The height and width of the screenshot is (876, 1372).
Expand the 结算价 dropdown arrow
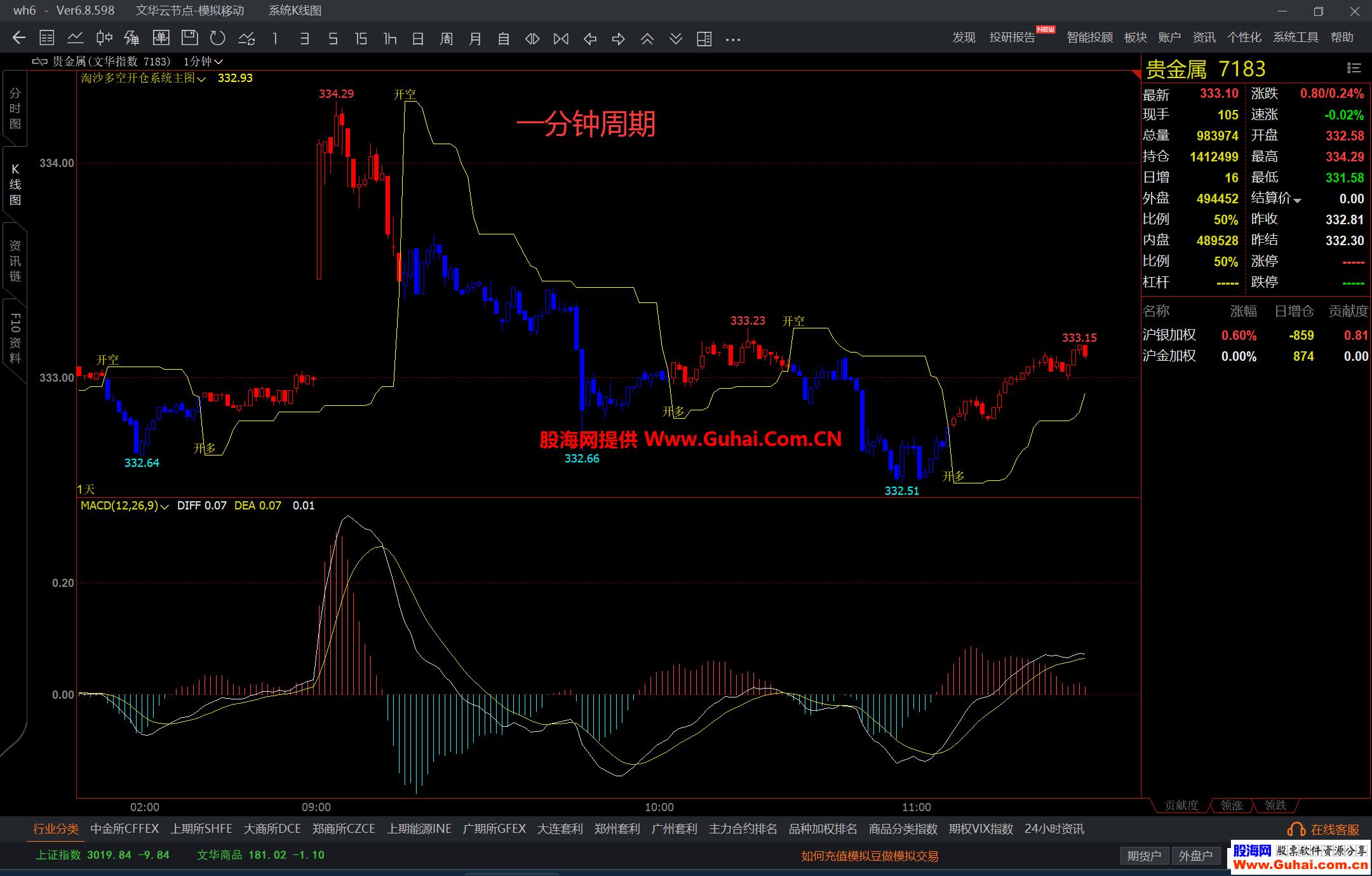1297,200
